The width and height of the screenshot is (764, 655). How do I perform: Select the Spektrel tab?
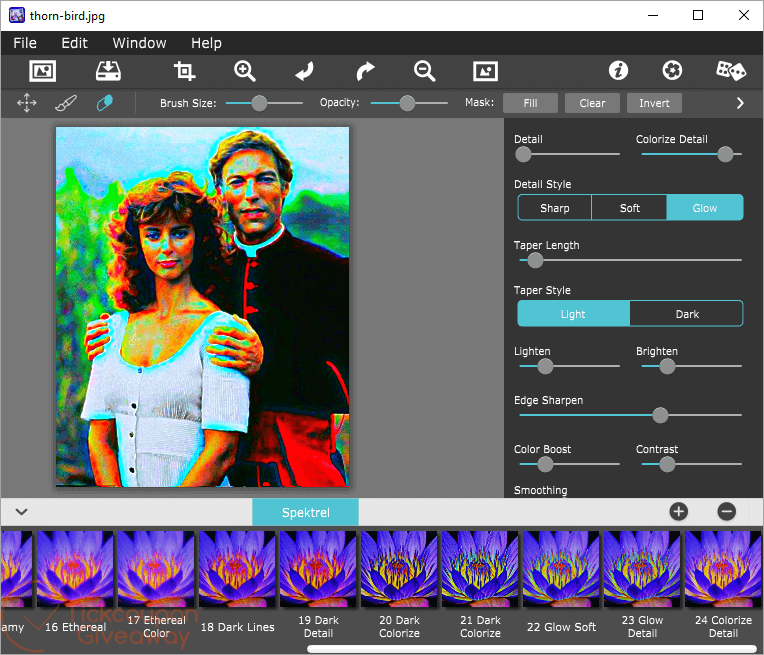306,512
